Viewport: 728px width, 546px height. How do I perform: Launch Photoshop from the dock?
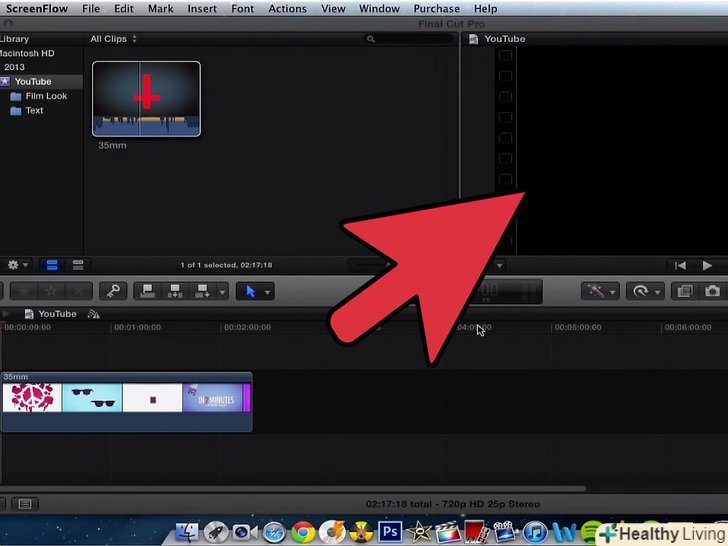coord(390,531)
